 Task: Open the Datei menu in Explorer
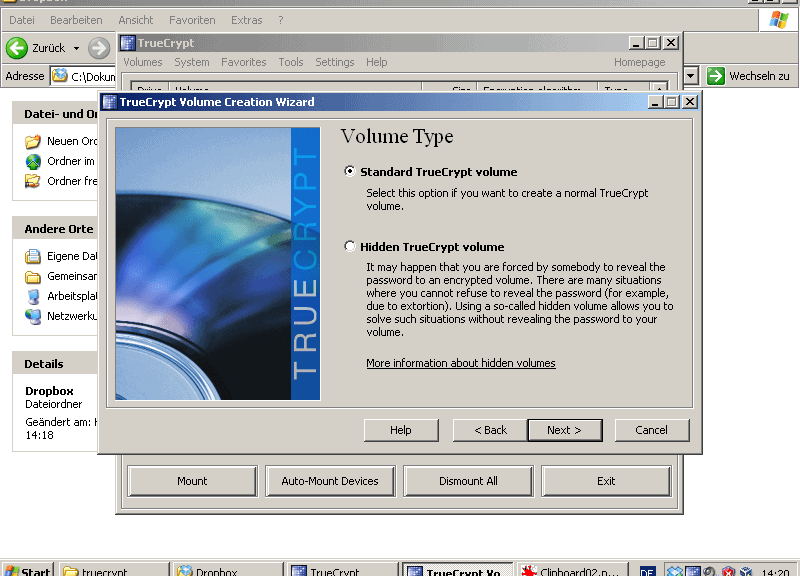pyautogui.click(x=22, y=20)
